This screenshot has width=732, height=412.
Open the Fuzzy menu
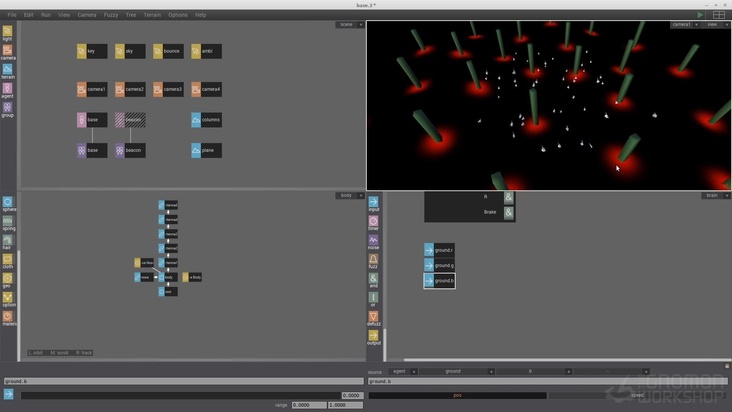[111, 15]
